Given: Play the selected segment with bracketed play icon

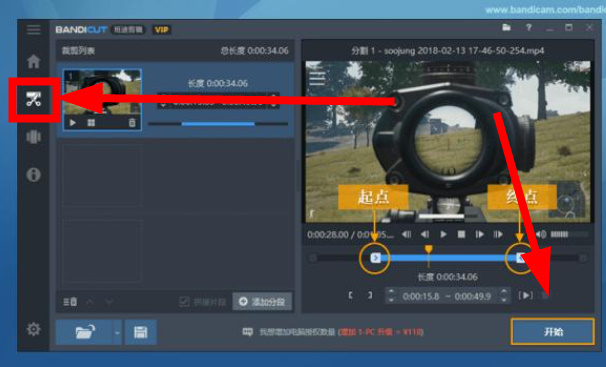Looking at the screenshot, I should coord(526,296).
